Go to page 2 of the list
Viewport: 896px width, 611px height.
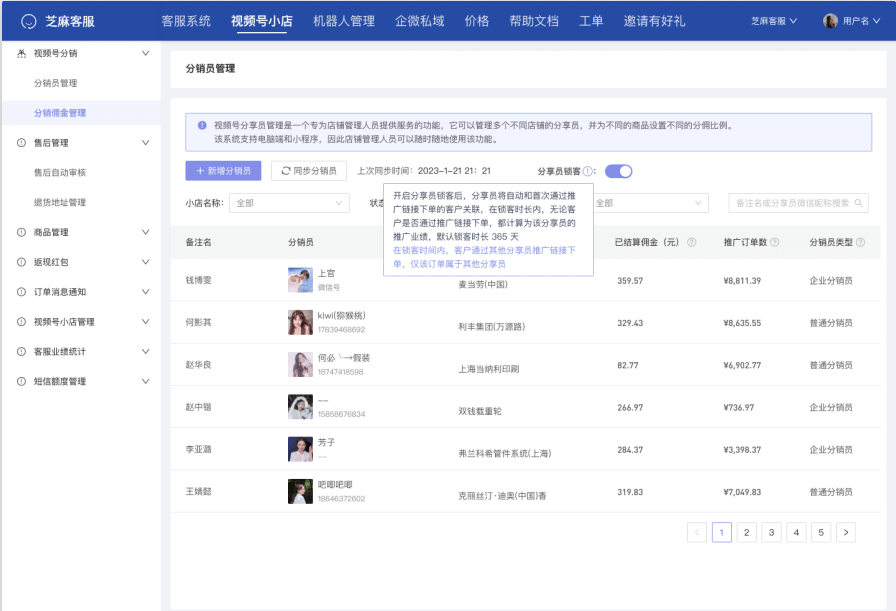(747, 533)
